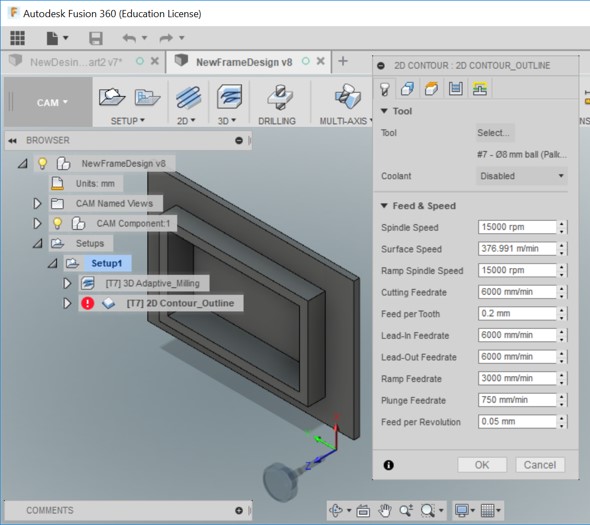
Task: Click Cancel in the 2D Contour dialog
Action: click(540, 465)
